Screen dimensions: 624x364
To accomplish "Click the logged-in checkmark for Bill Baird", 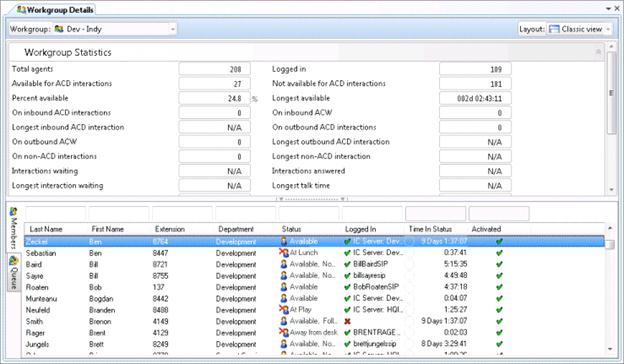I will tap(347, 264).
